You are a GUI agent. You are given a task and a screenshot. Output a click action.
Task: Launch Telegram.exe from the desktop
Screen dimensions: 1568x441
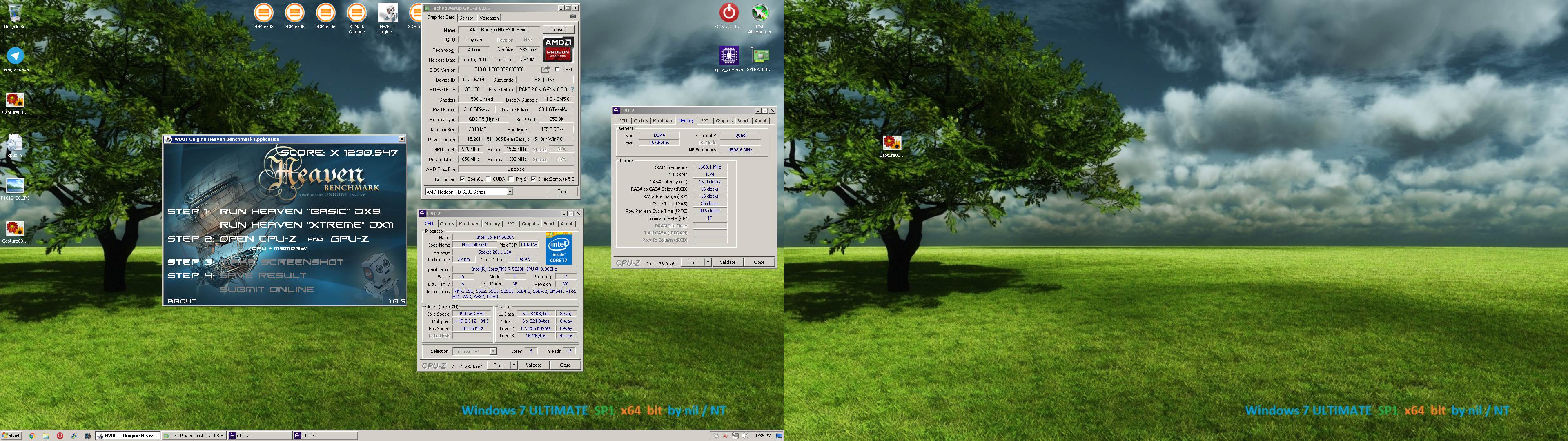click(x=15, y=59)
